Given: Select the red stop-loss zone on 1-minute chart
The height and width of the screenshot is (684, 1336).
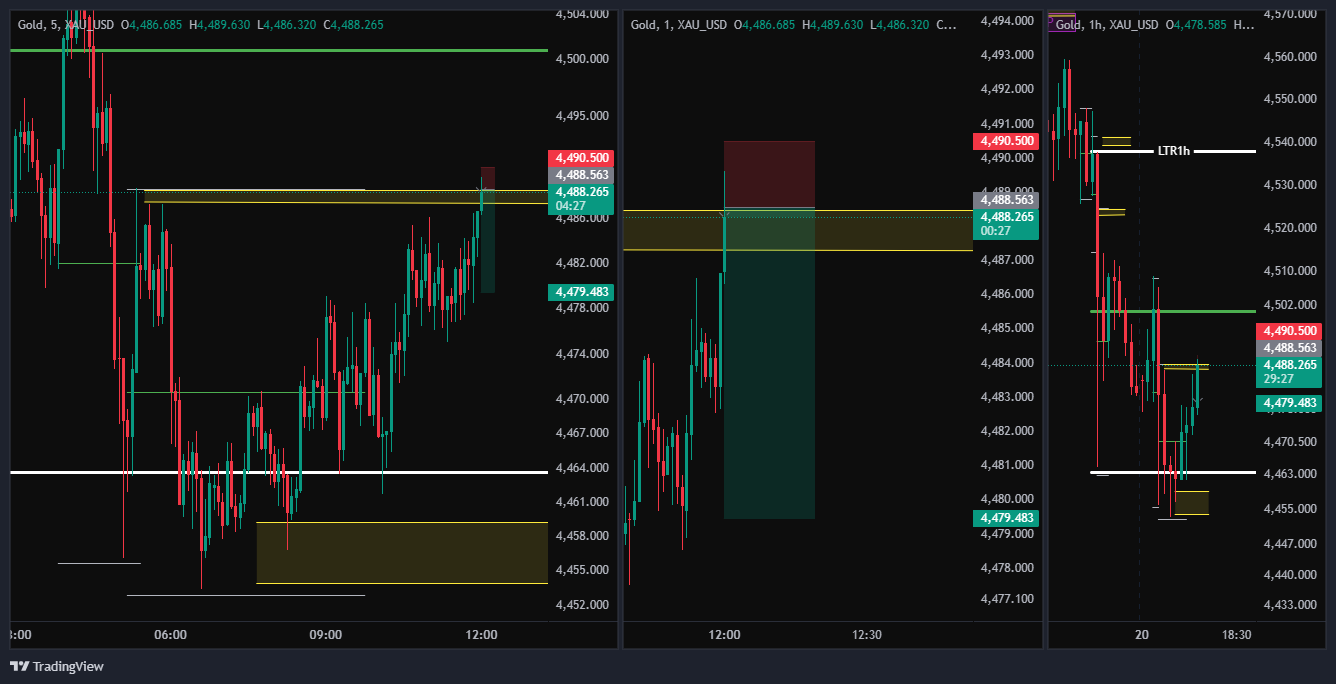Looking at the screenshot, I should [769, 174].
